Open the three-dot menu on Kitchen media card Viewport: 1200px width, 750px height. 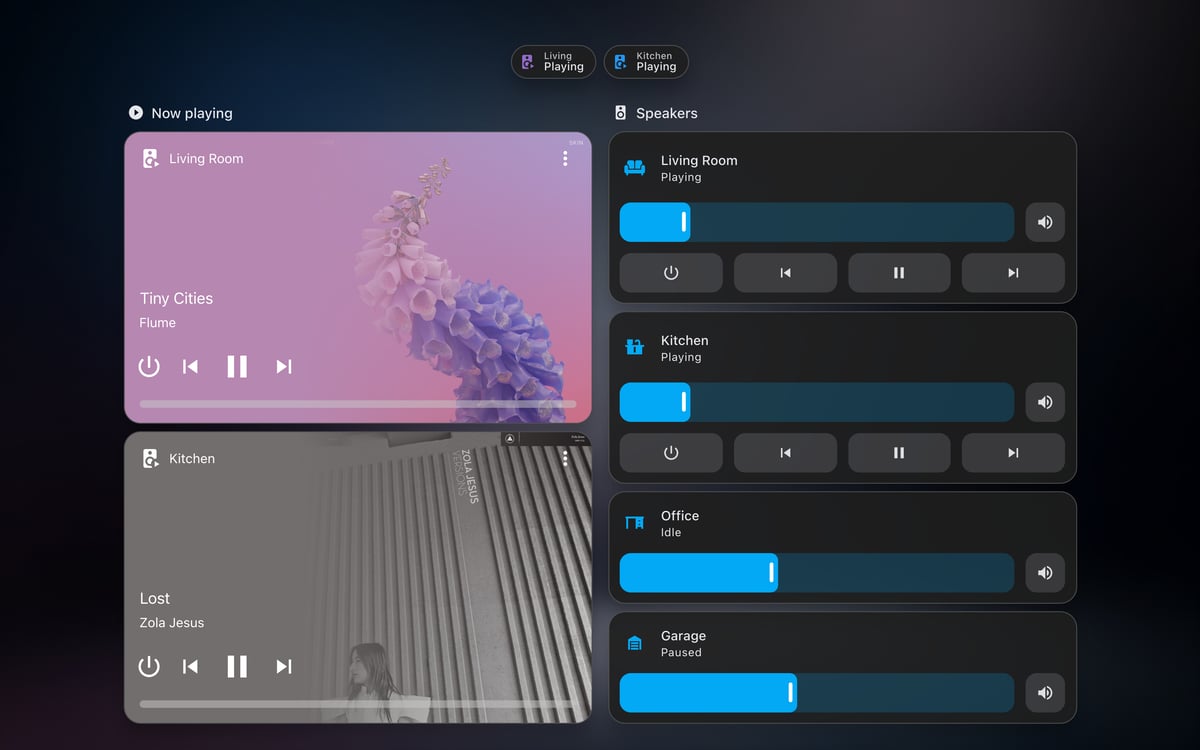tap(565, 458)
